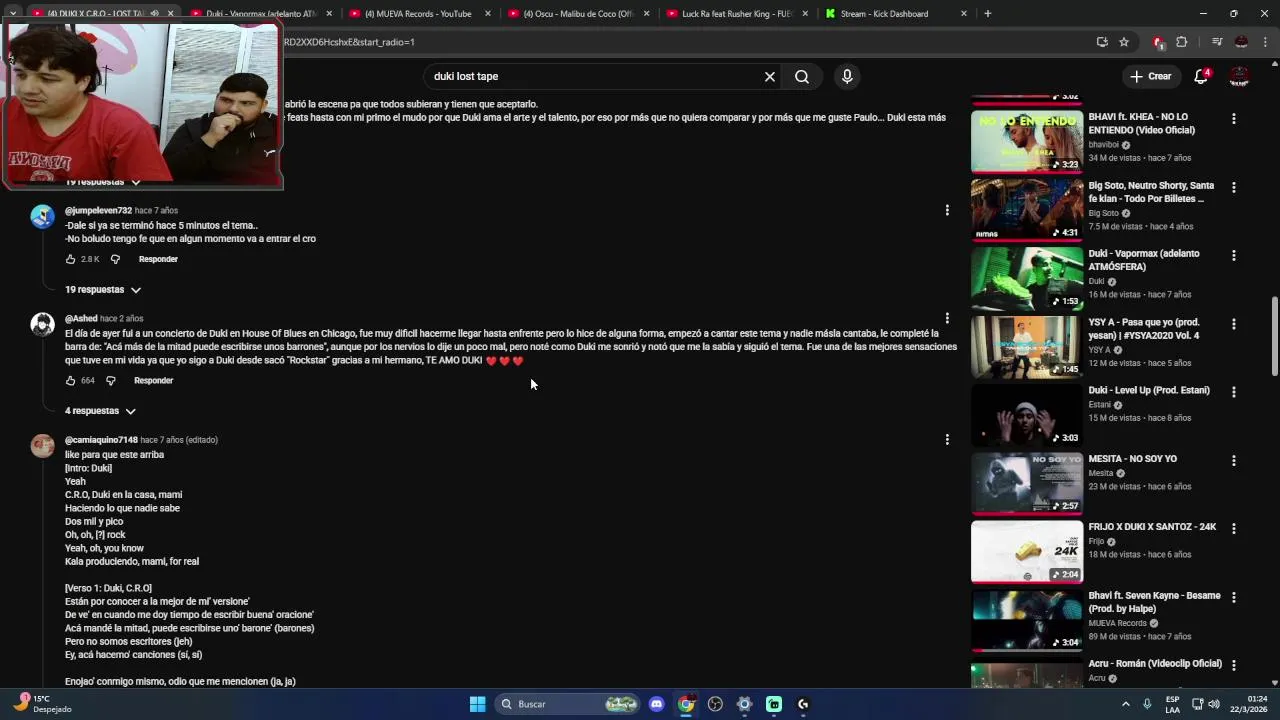This screenshot has width=1280, height=720.
Task: Click the page vertical scrollbar
Action: [1274, 337]
